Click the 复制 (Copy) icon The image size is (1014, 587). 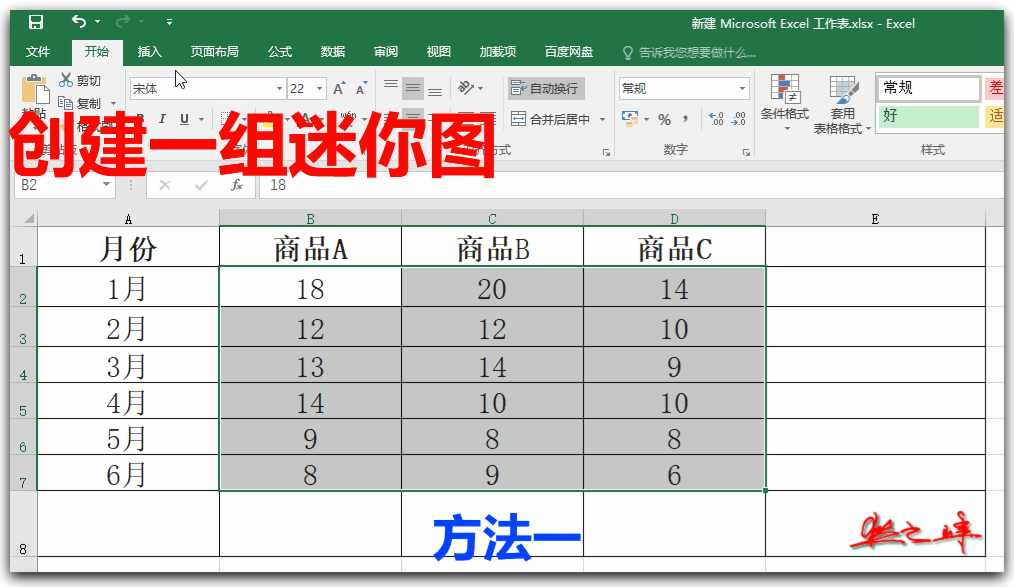pos(65,103)
